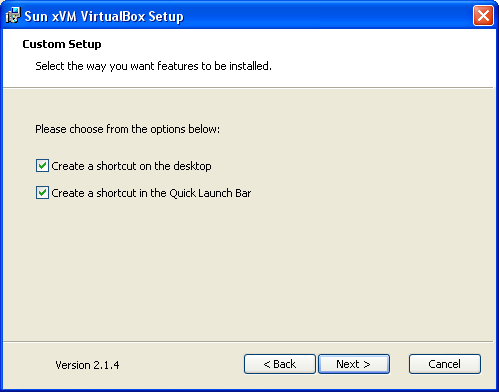Toggle the green checkmark beside desktop shortcut
The image size is (499, 392).
(42, 166)
